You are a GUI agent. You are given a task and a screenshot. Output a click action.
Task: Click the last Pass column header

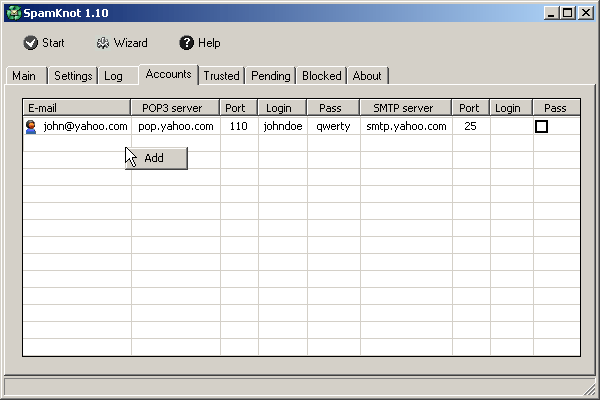(557, 108)
